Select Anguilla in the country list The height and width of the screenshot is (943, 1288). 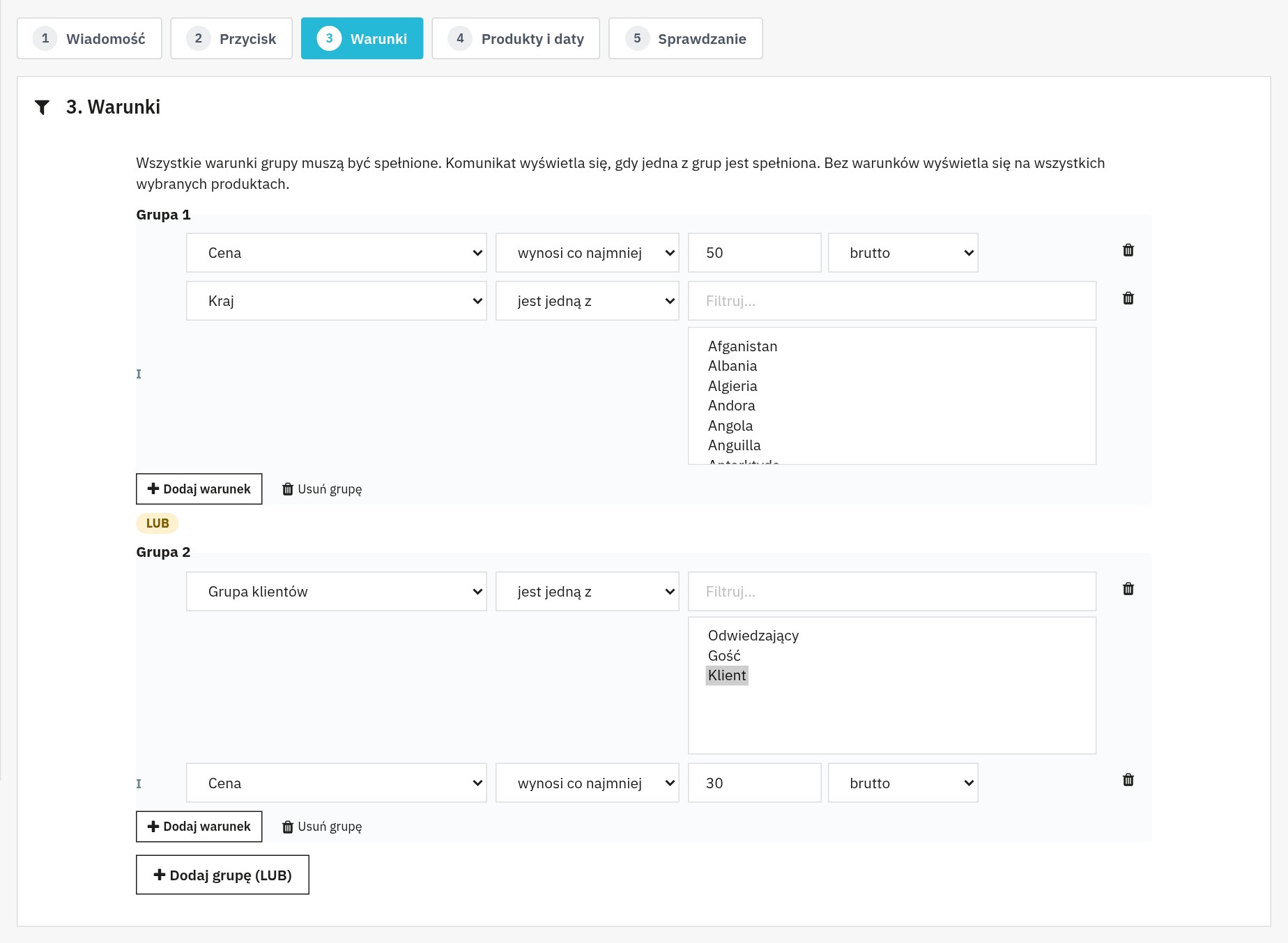[734, 445]
